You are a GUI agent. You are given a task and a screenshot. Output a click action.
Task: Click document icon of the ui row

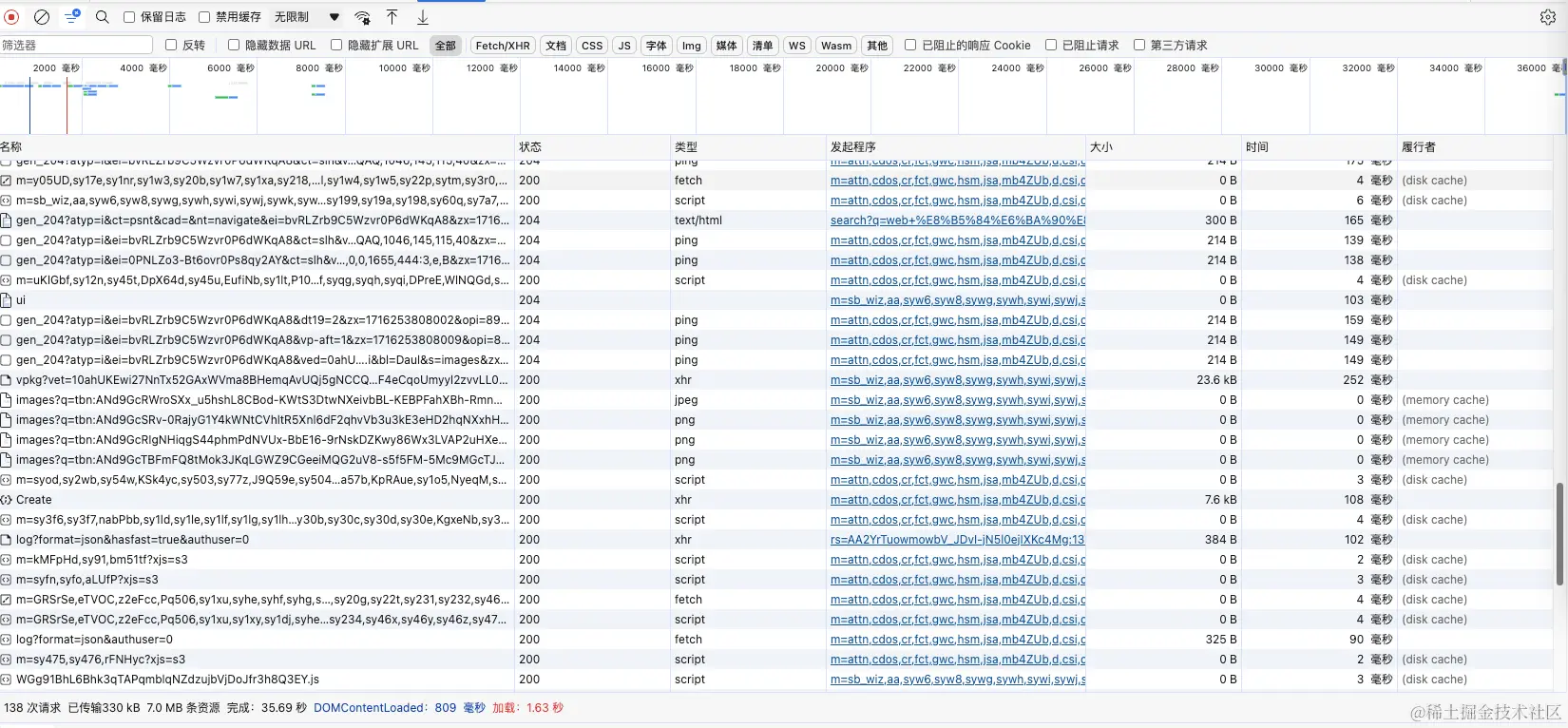[7, 300]
